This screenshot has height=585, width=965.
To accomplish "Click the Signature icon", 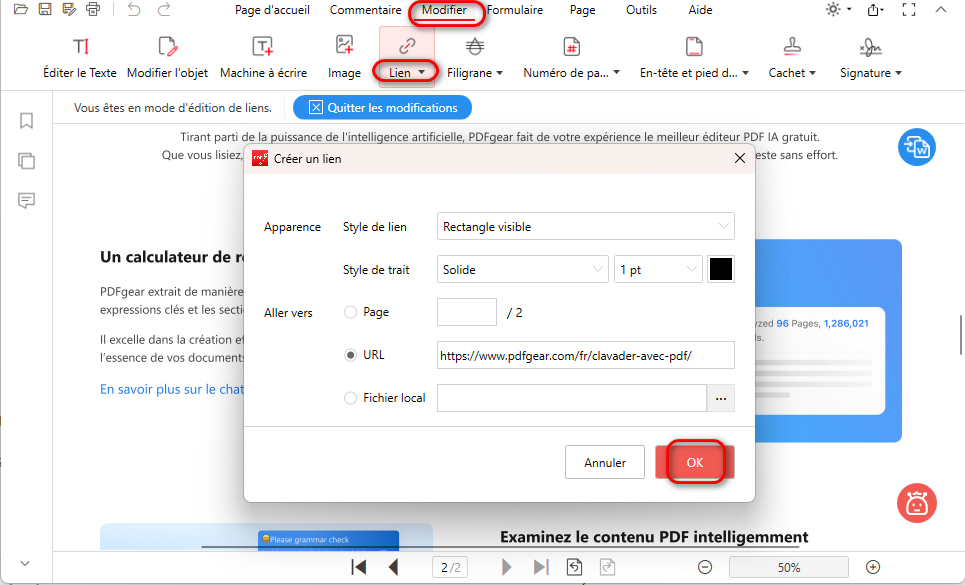I will (x=870, y=46).
